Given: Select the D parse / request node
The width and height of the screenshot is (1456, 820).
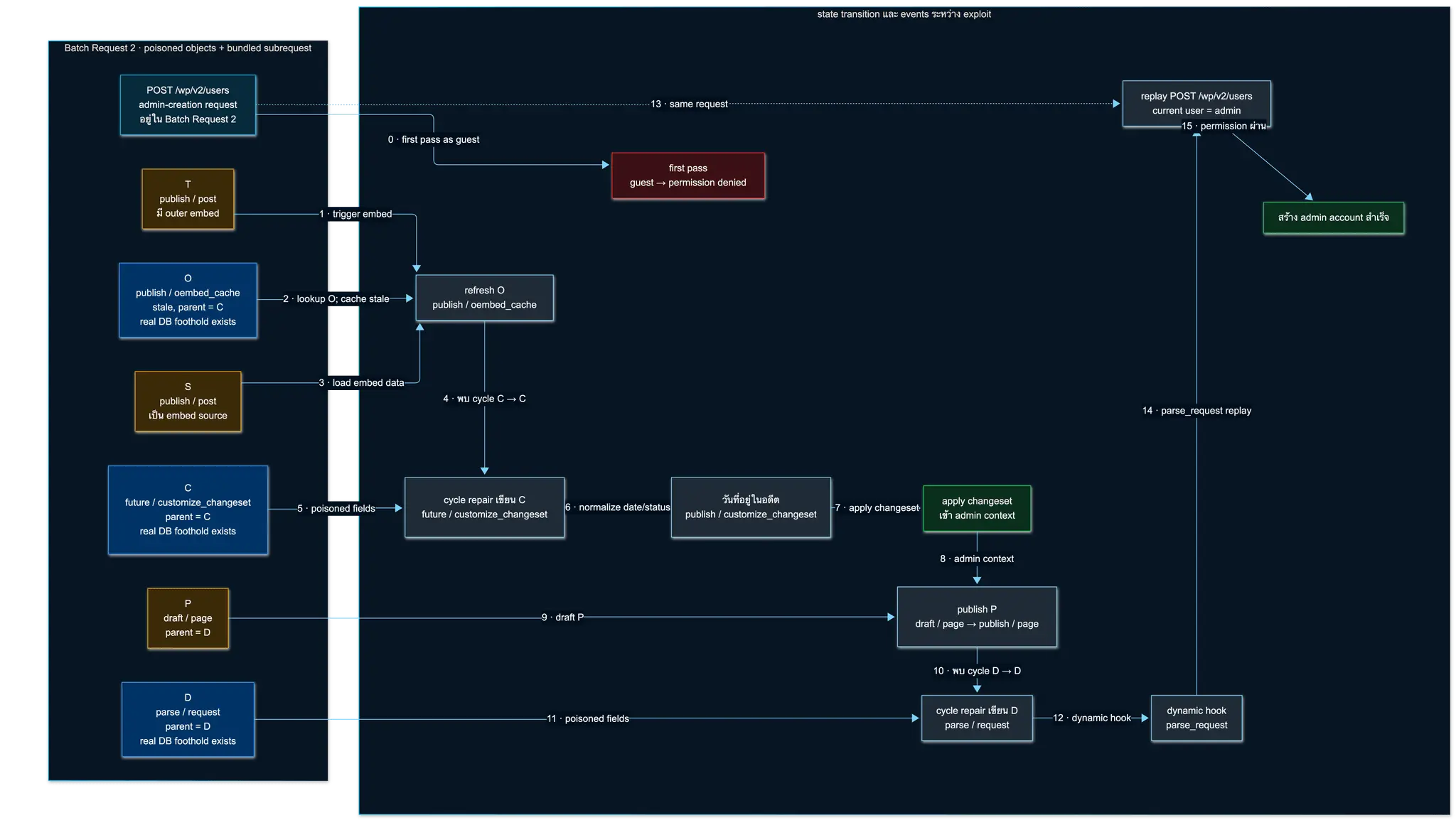Looking at the screenshot, I should (x=188, y=720).
